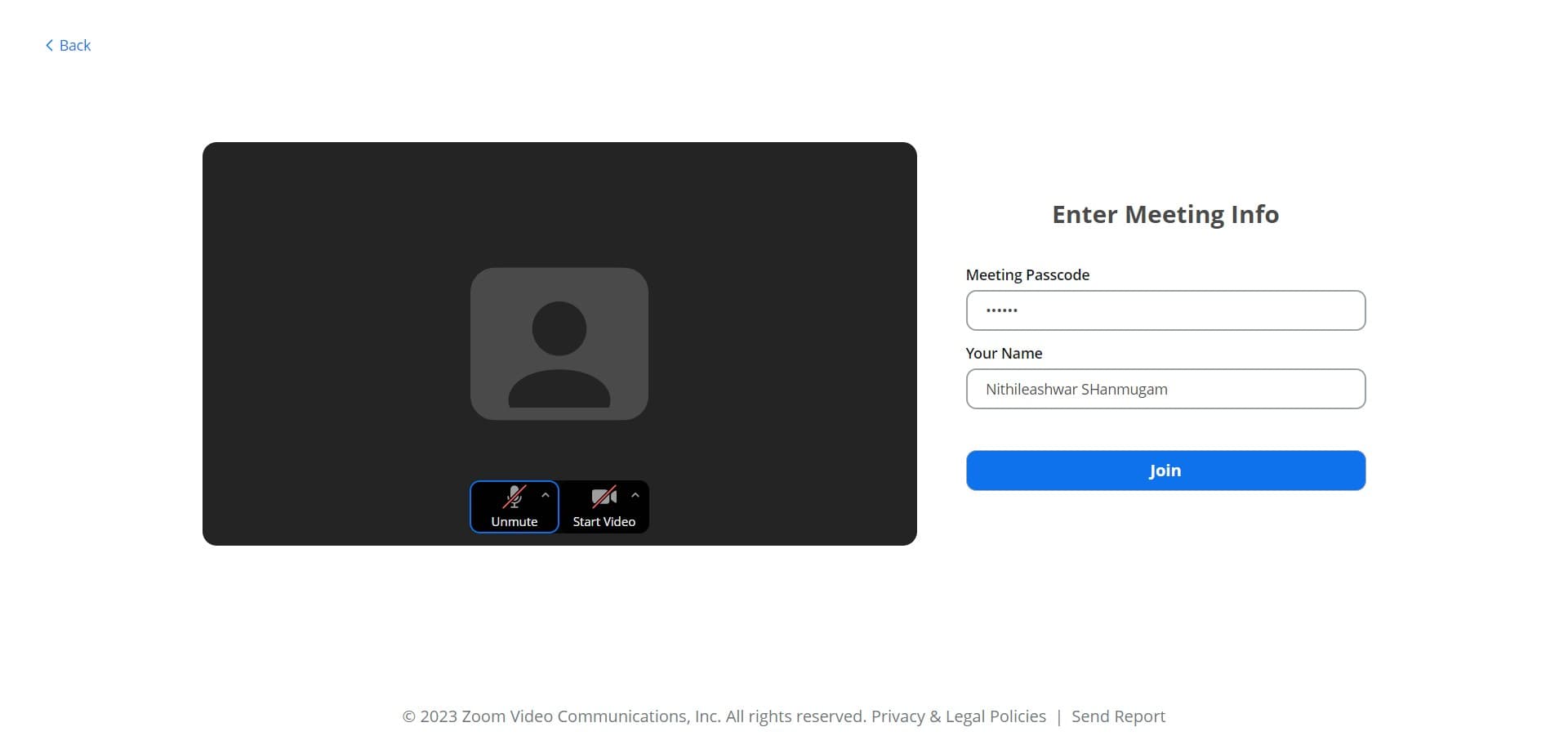Click the Your Name input field

click(1165, 389)
